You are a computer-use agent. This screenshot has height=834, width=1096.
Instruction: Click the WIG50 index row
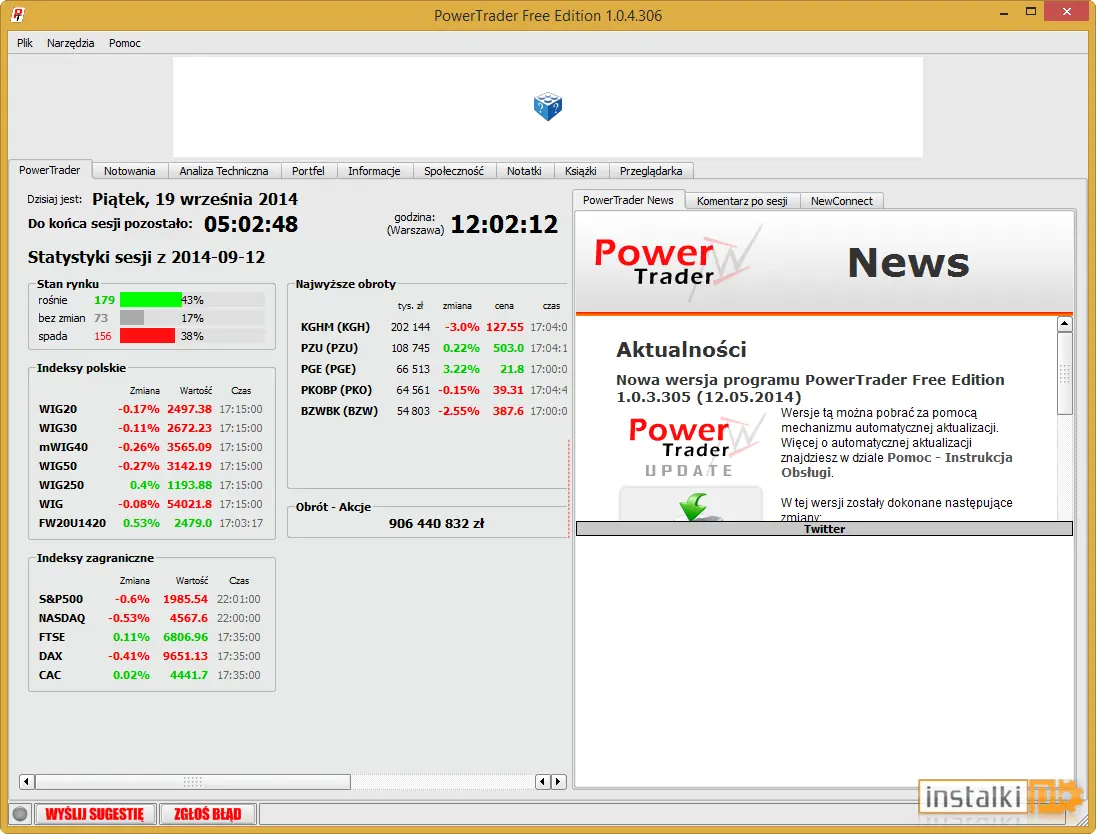tap(151, 466)
